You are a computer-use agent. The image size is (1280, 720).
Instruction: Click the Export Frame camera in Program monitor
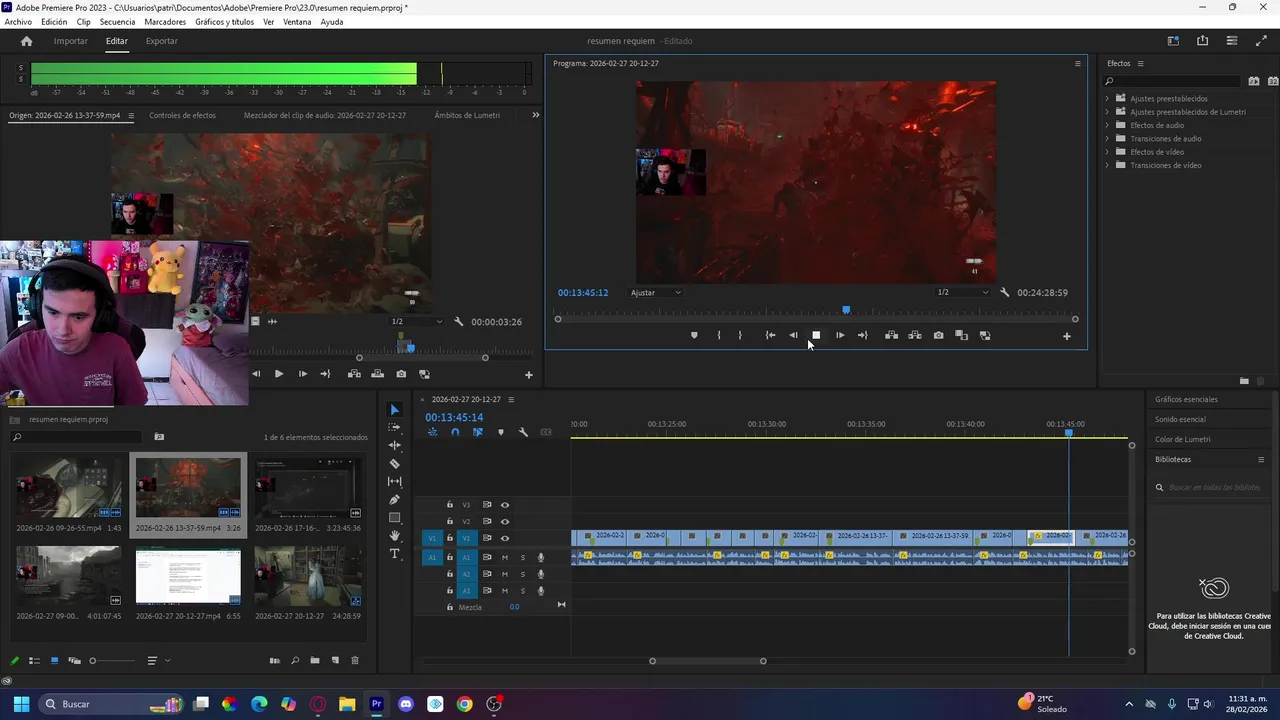point(938,336)
